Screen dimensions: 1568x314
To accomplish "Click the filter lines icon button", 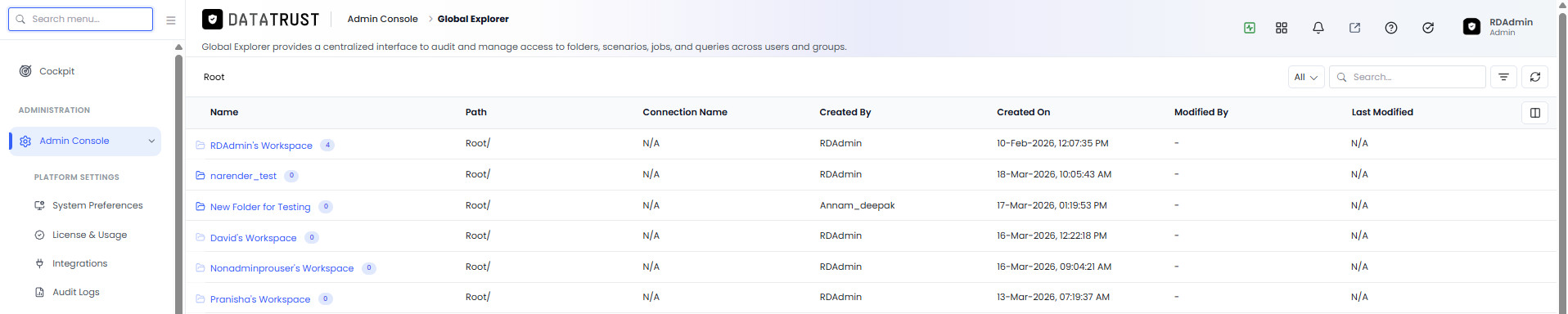I will pos(1503,77).
